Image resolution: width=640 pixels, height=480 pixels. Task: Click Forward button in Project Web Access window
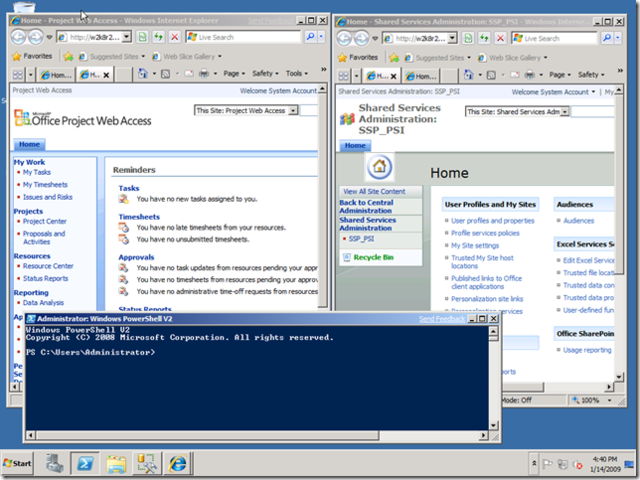tap(36, 37)
